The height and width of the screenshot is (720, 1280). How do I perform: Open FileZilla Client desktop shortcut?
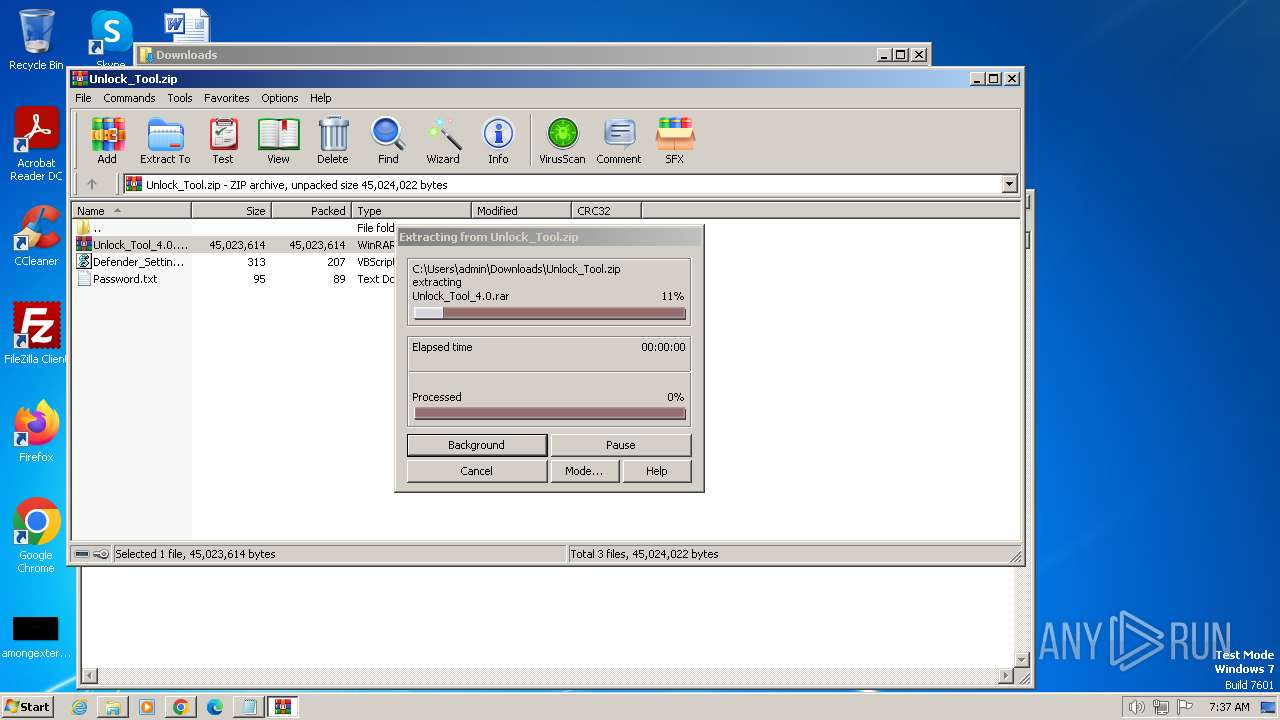pos(36,334)
